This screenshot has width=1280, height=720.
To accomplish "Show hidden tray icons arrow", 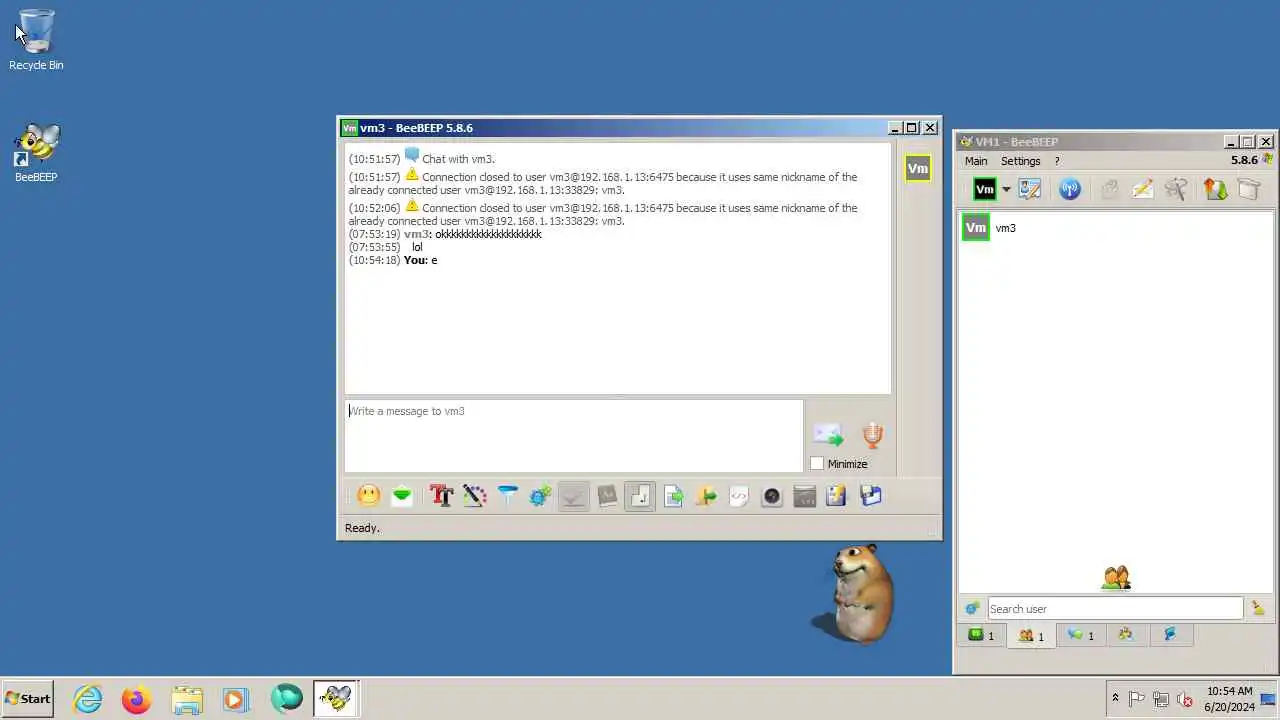I will click(1115, 699).
